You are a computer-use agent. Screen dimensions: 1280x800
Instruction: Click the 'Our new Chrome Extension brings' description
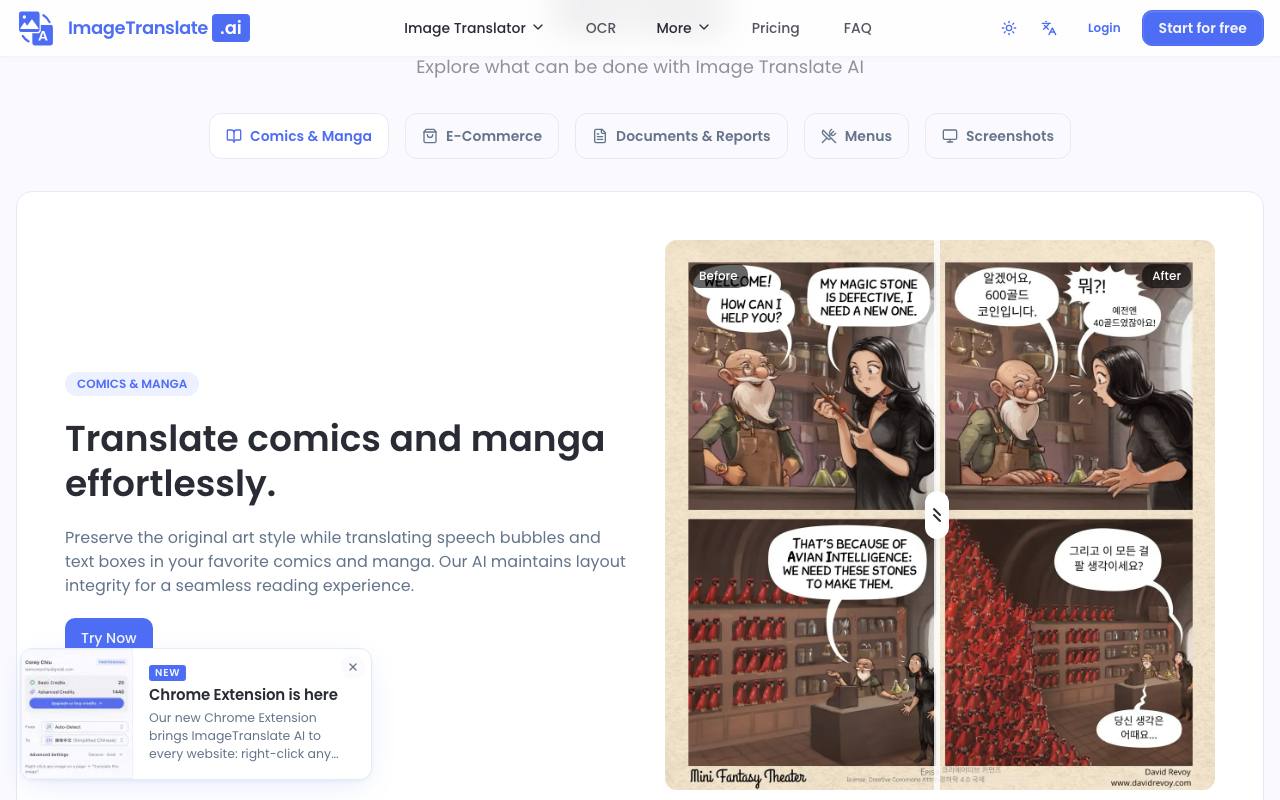244,736
